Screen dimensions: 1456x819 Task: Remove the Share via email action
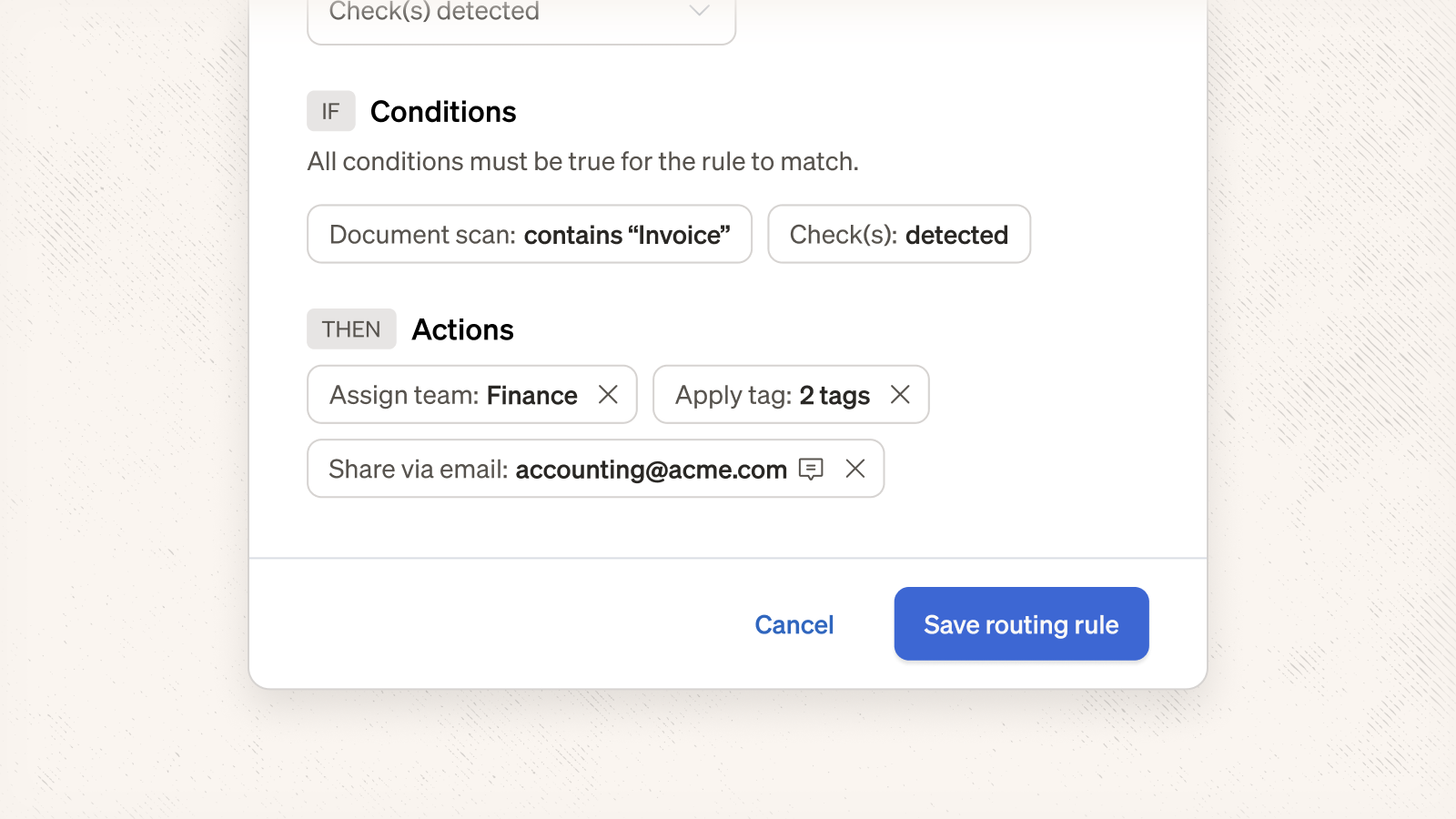(x=854, y=469)
